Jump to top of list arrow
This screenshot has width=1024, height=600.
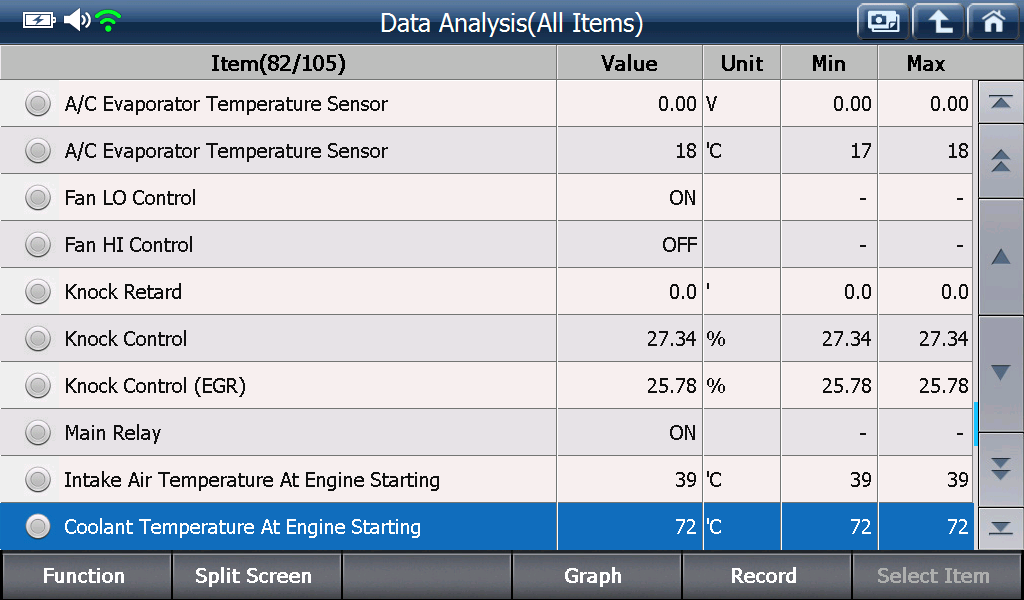[1000, 102]
